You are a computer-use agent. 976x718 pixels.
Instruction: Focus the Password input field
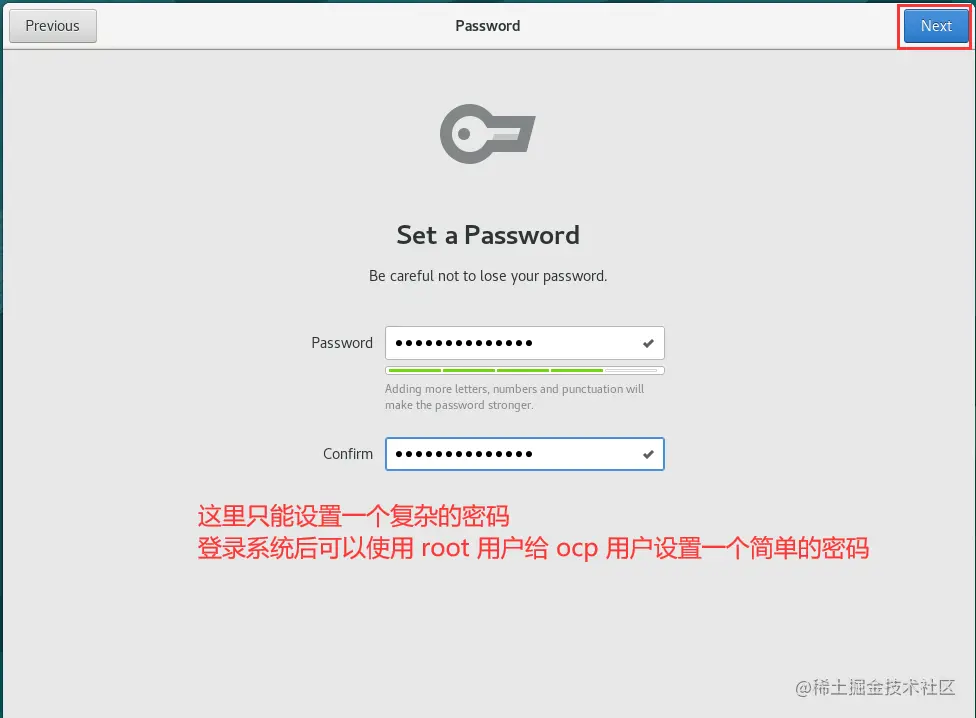pos(525,343)
